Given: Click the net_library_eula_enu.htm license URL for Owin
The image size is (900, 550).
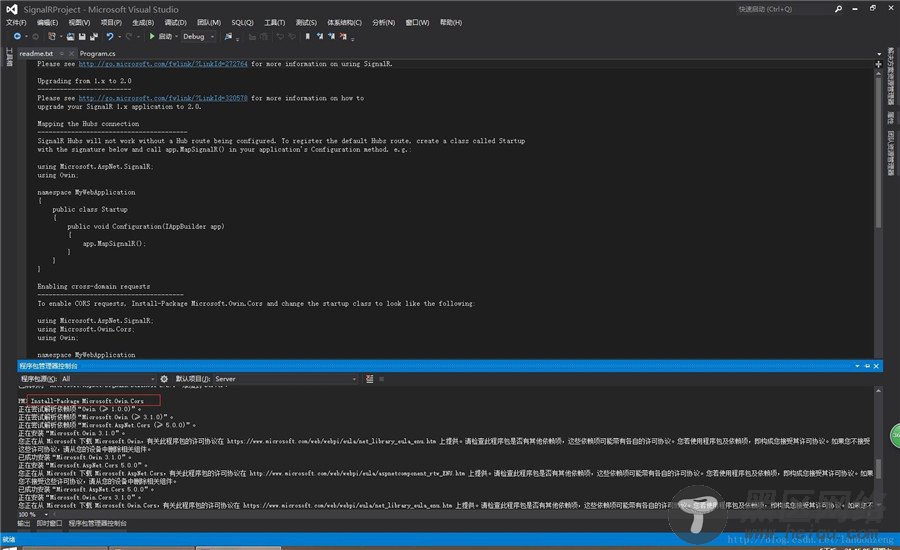Looking at the screenshot, I should tap(332, 441).
